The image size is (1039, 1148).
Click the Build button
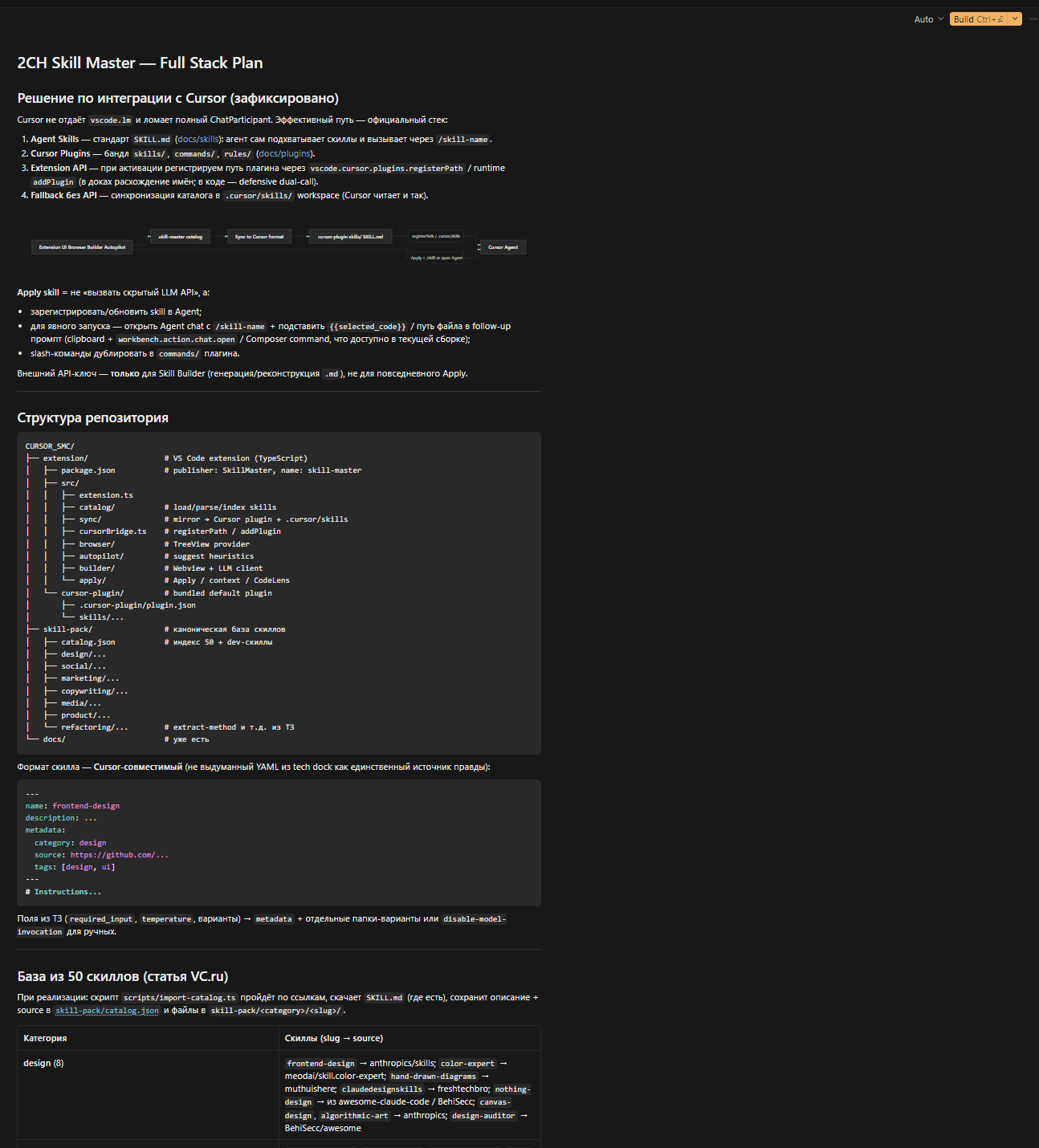[979, 19]
